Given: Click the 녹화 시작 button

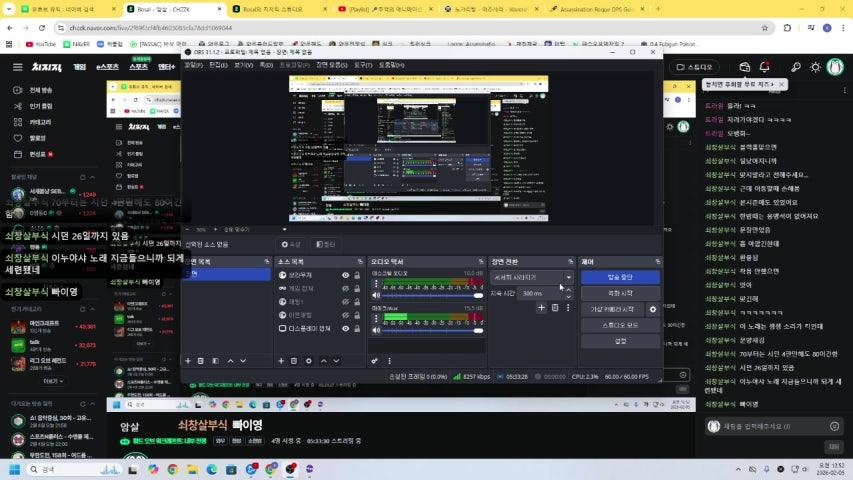Looking at the screenshot, I should coord(619,293).
